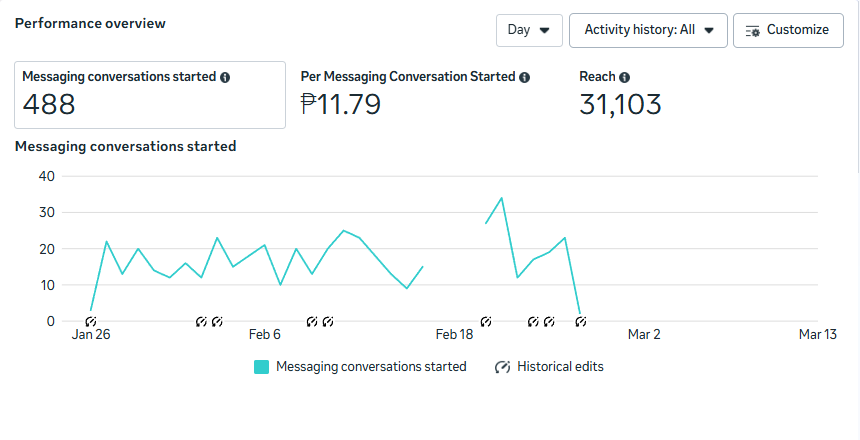Click the Customize button
The height and width of the screenshot is (440, 860).
tap(787, 30)
